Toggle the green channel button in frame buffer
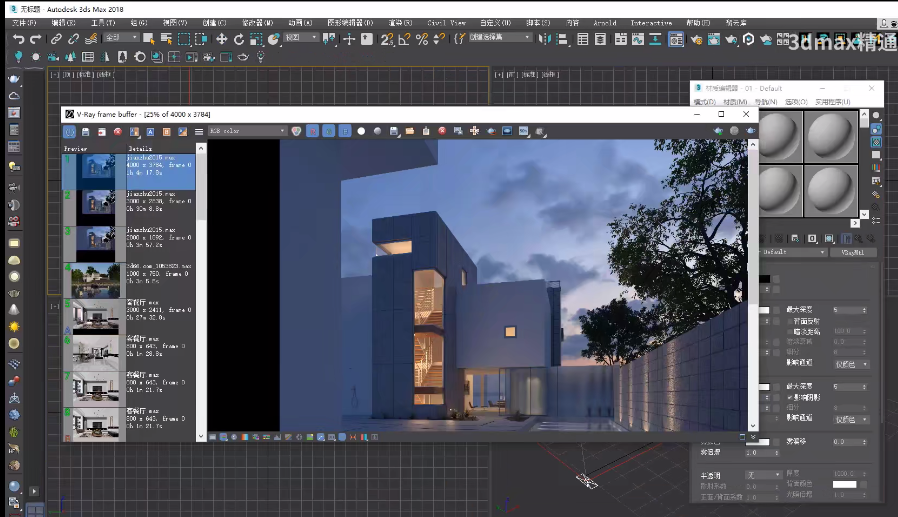 [329, 131]
